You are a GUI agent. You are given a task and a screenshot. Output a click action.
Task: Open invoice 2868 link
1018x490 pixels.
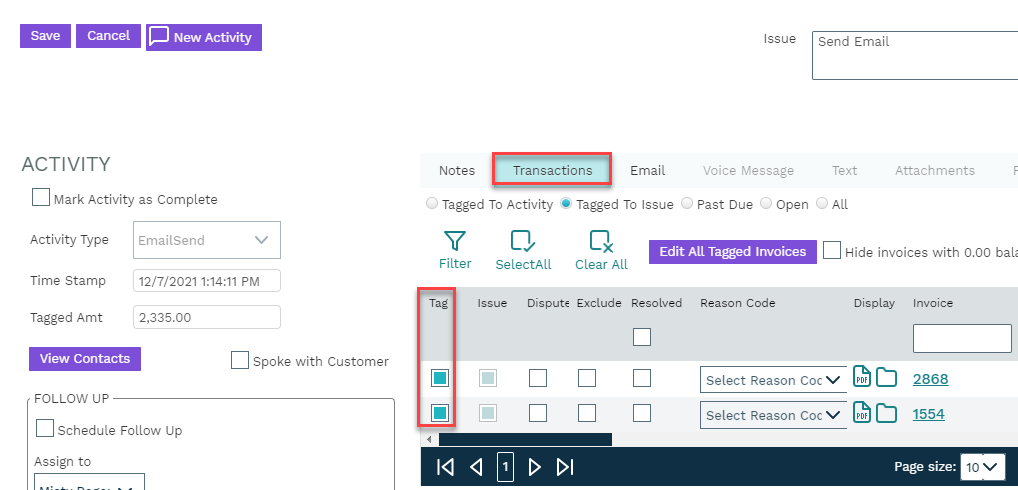pos(930,379)
